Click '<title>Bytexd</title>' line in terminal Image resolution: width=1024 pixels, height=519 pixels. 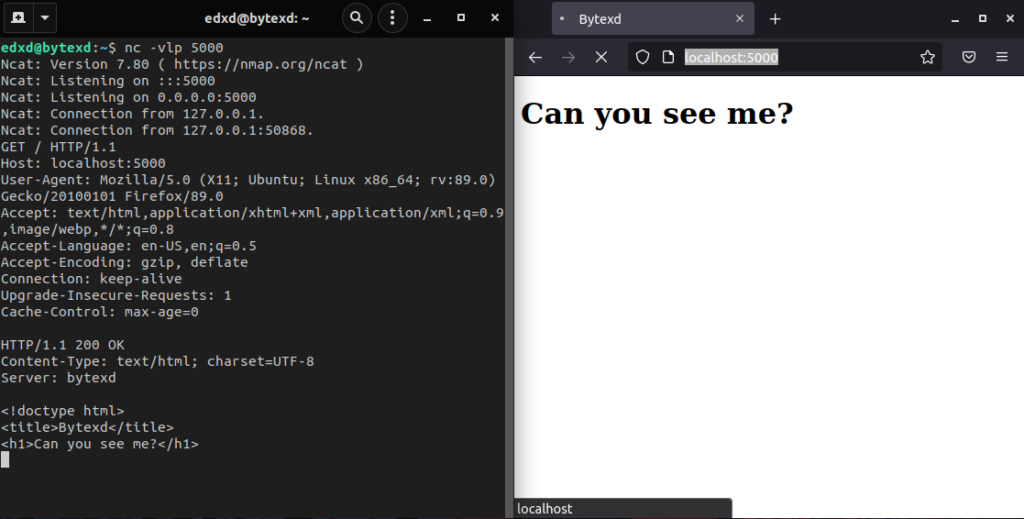tap(87, 428)
